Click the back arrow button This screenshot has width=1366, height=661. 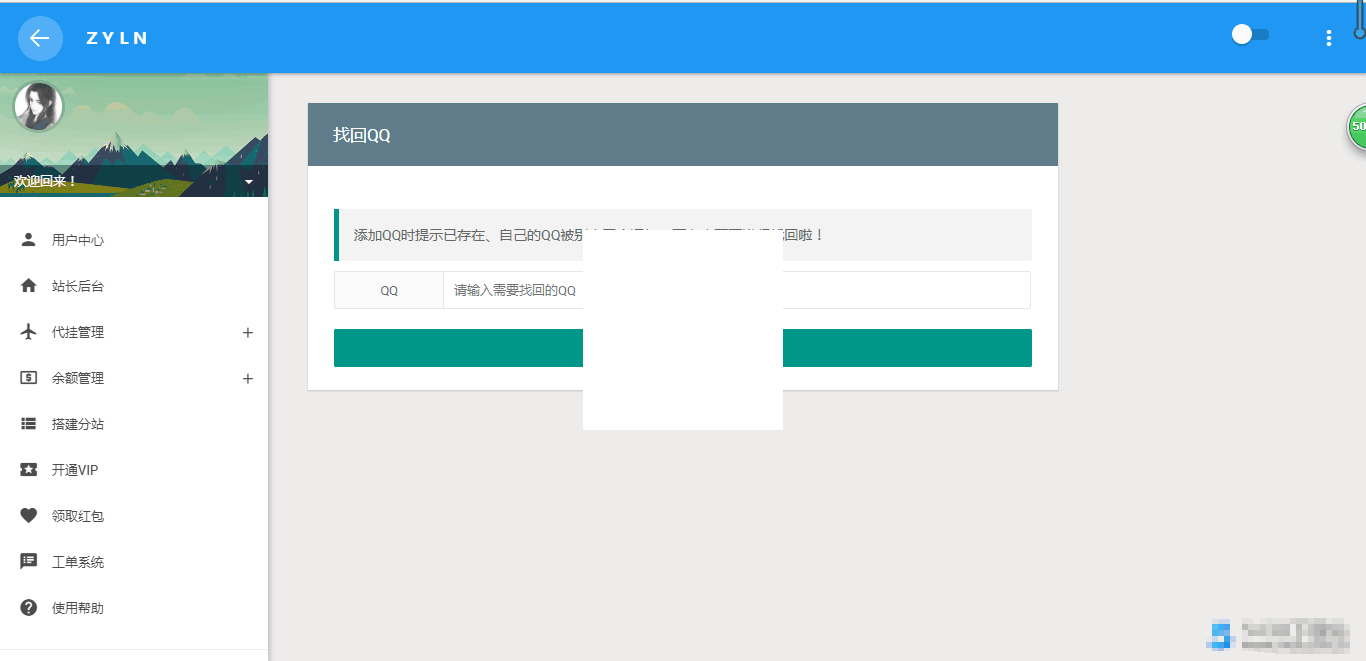click(40, 38)
